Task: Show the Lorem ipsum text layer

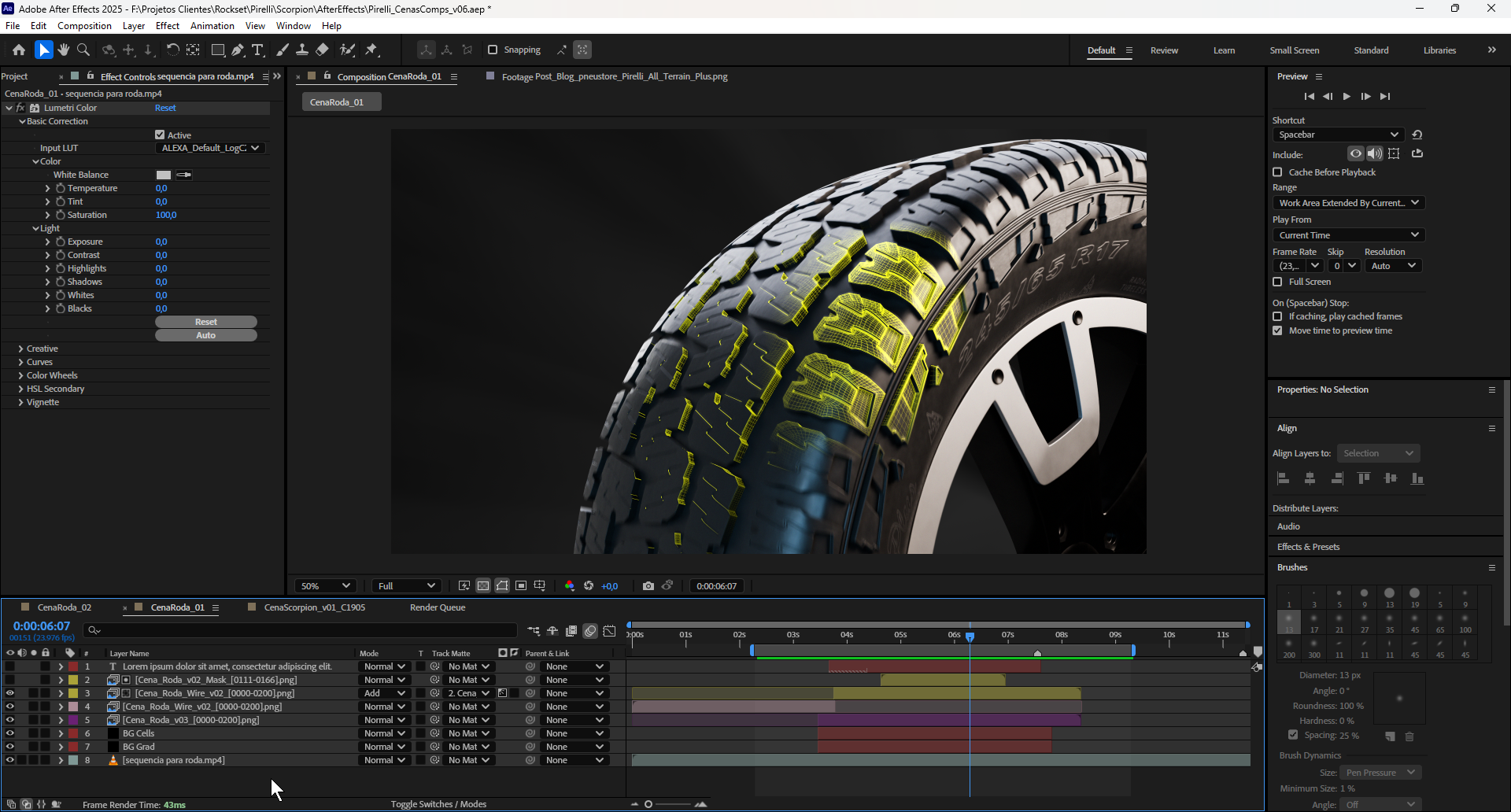Action: point(9,666)
